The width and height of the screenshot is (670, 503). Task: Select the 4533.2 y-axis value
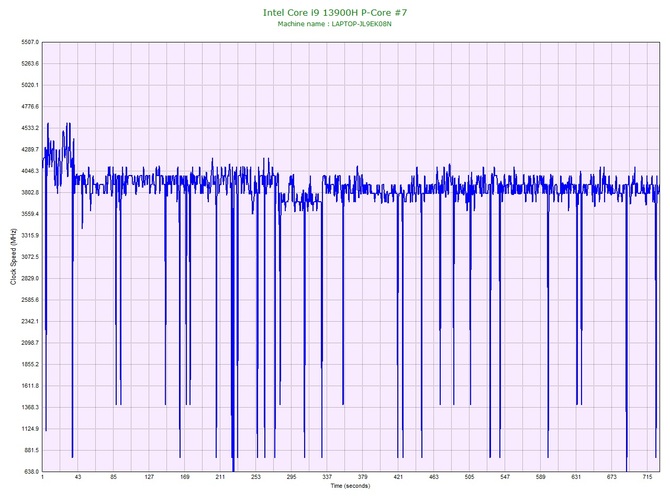(30, 128)
